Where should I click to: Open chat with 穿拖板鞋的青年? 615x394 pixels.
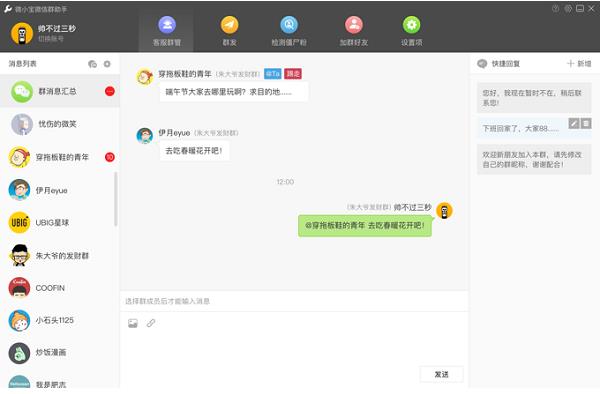click(60, 157)
